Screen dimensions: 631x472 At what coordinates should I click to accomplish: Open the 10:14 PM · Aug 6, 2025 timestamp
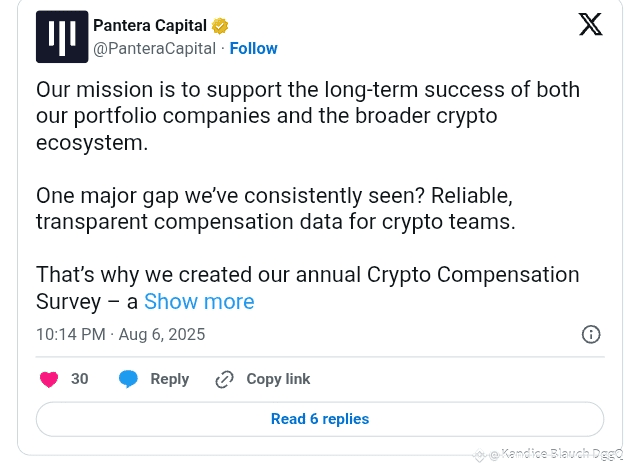coord(121,334)
